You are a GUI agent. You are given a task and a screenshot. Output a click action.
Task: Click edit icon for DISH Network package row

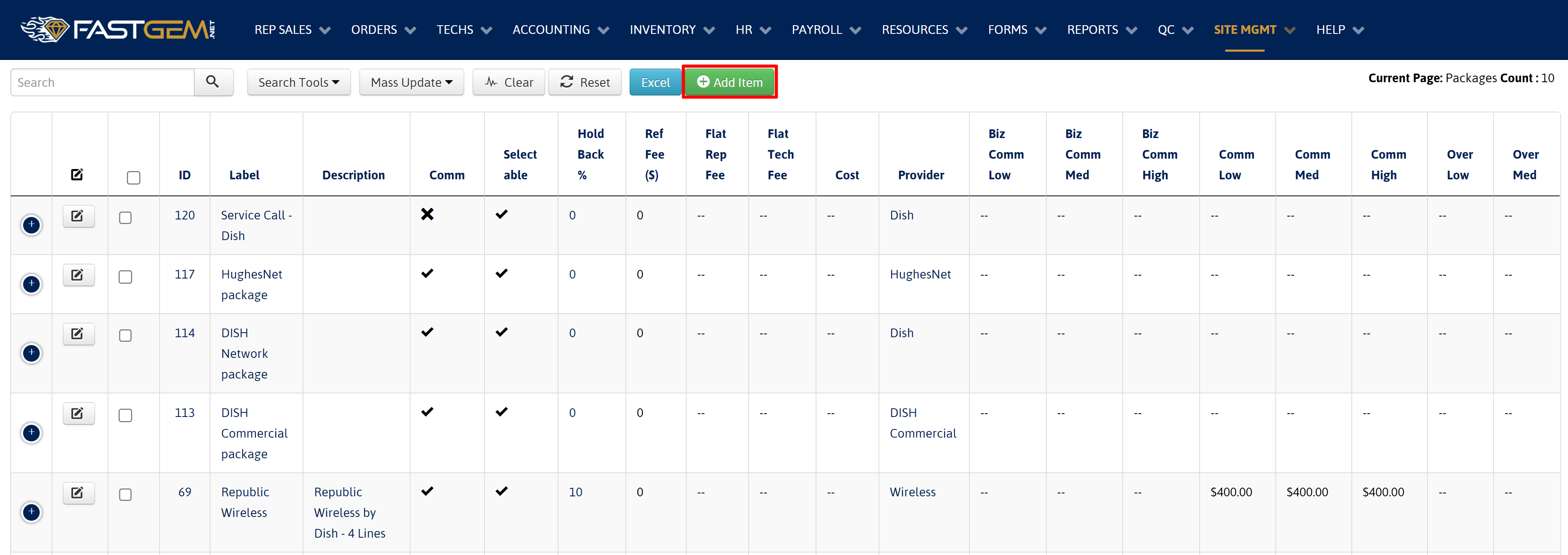pos(79,333)
